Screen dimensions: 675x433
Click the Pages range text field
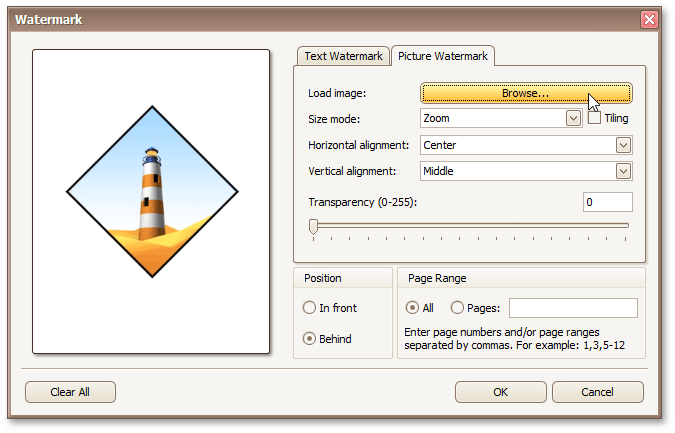(x=573, y=308)
